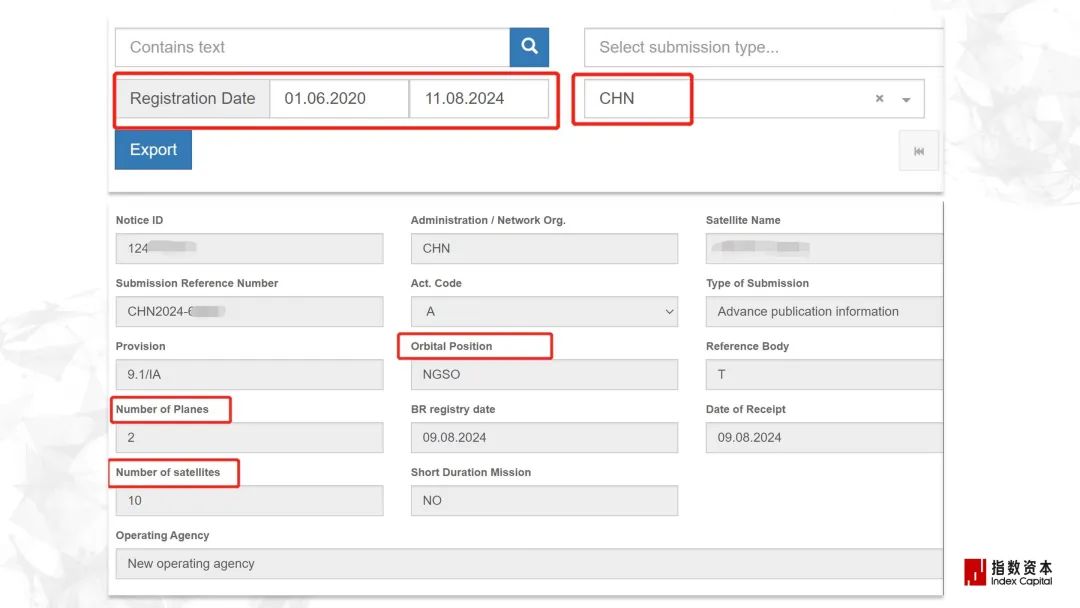Click the Notice ID field
Screen dimensions: 1080x608
[249, 248]
